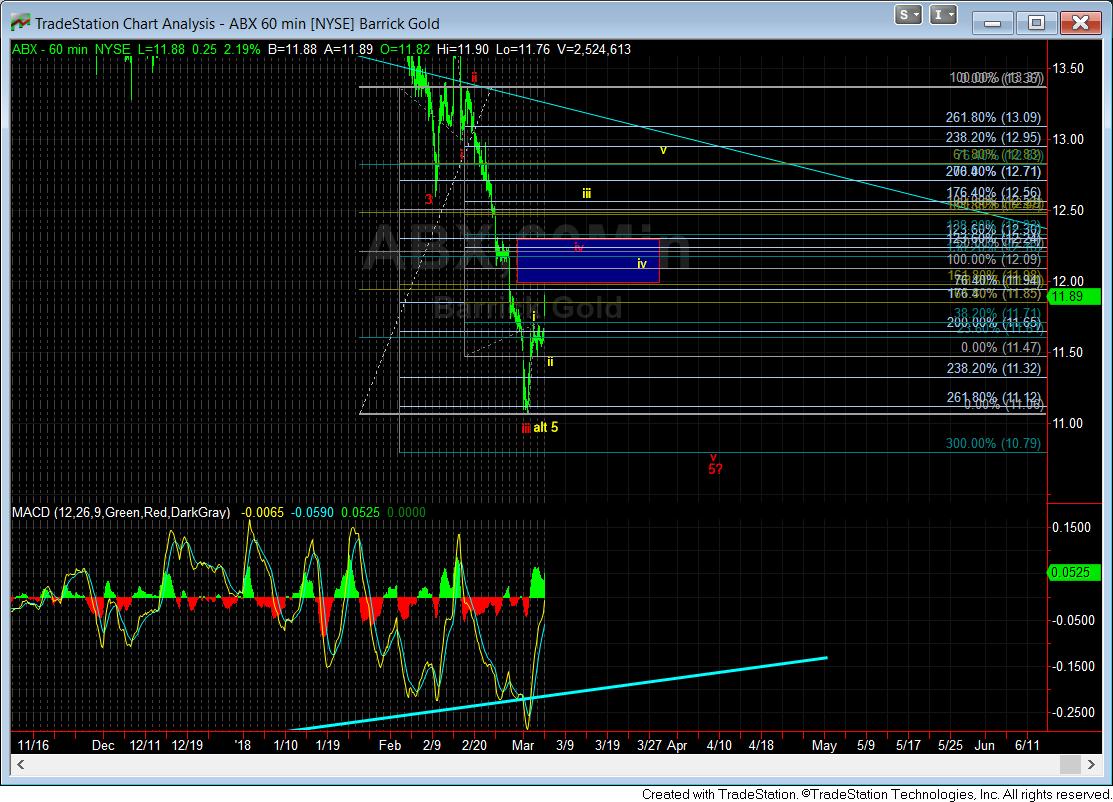Click the 'MACD (12,26,9,Green,Red,DarkGray)' indicator label
1113x802 pixels.
[x=121, y=512]
